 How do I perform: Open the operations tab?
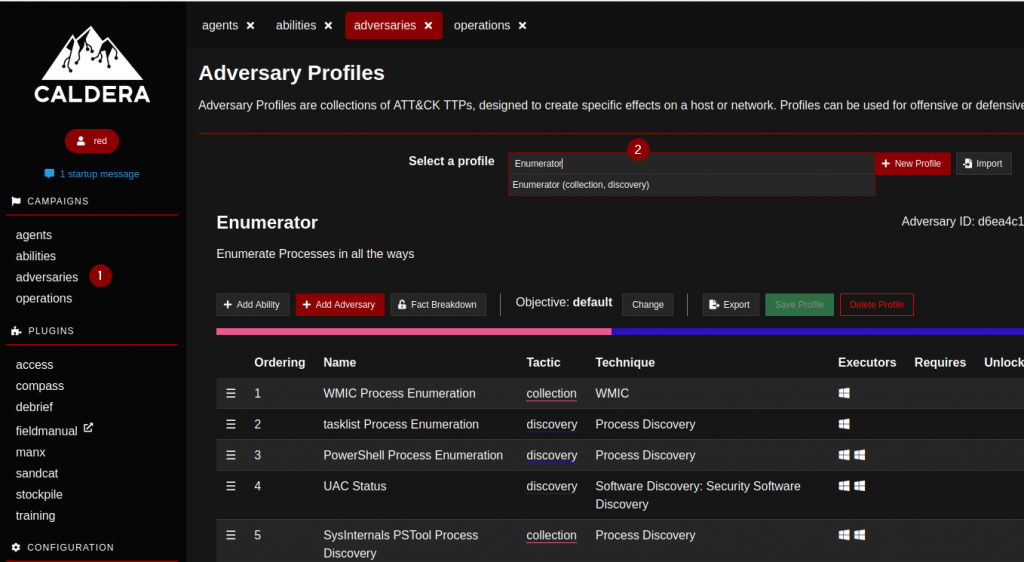pyautogui.click(x=482, y=25)
